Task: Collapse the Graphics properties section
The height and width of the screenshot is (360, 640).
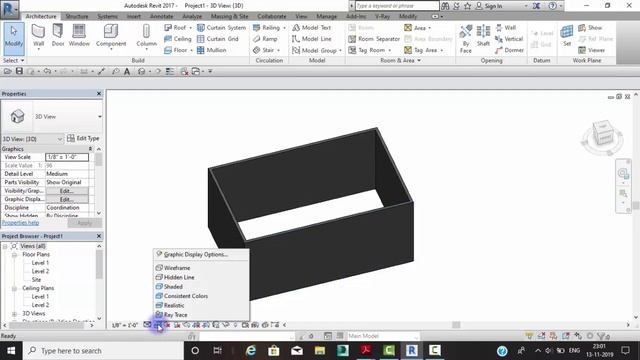Action: point(90,149)
